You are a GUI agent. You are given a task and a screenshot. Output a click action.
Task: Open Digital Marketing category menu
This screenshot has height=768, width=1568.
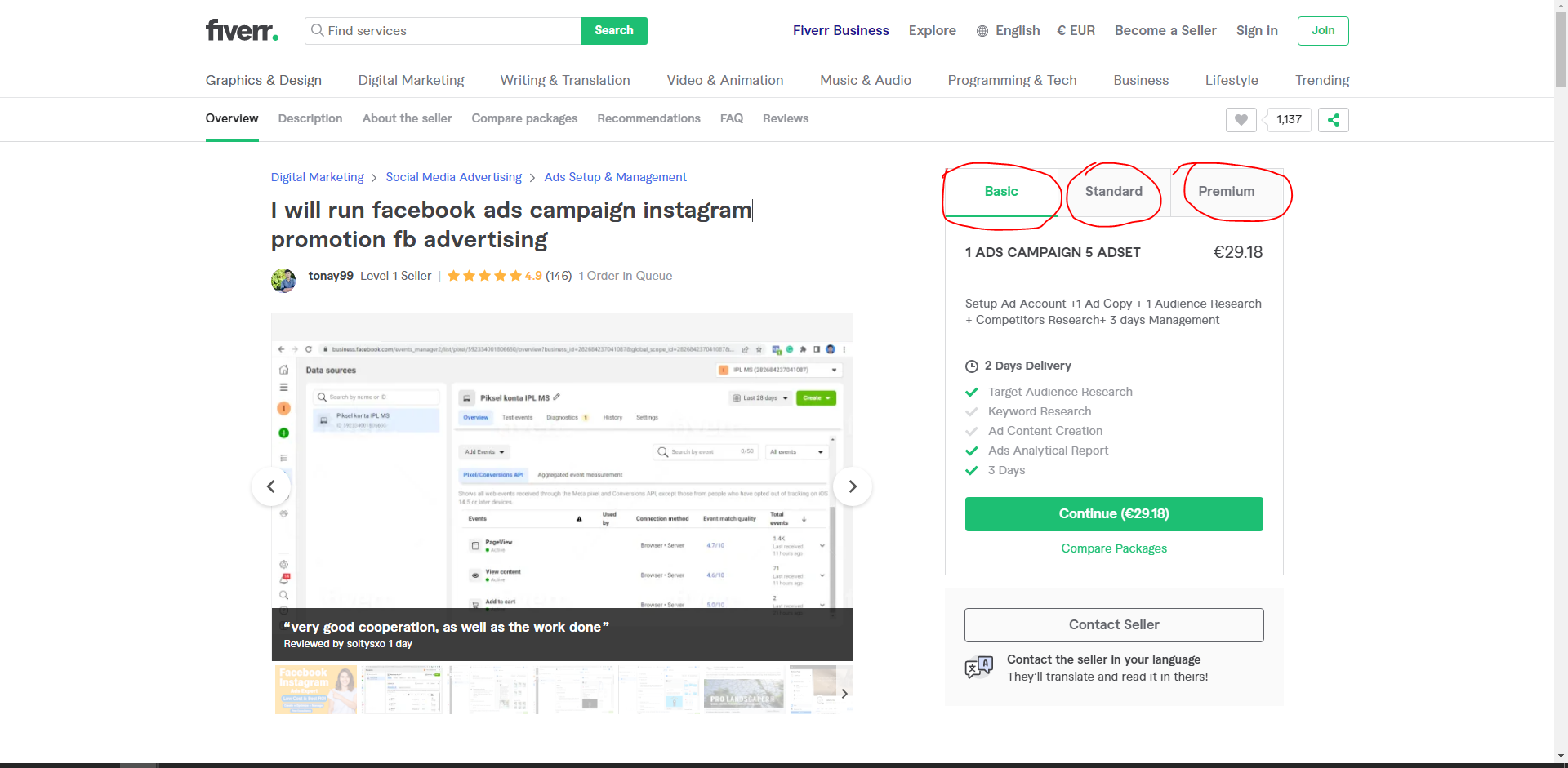(411, 80)
